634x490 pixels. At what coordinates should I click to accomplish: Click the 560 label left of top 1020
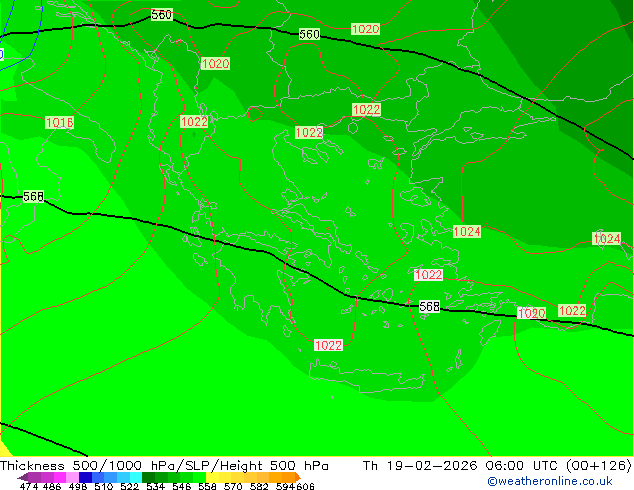309,34
